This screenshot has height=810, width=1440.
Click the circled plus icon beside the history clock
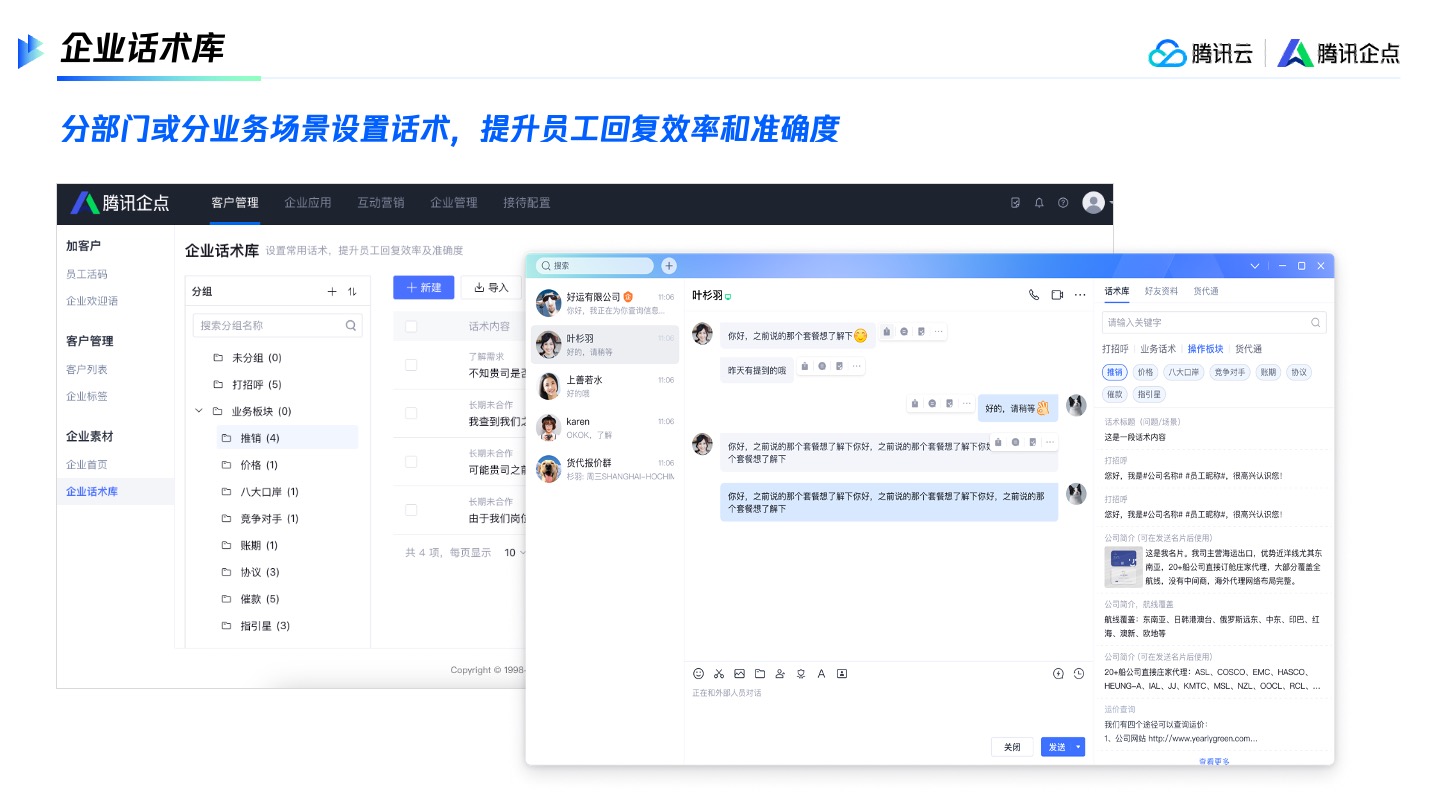pyautogui.click(x=1059, y=674)
